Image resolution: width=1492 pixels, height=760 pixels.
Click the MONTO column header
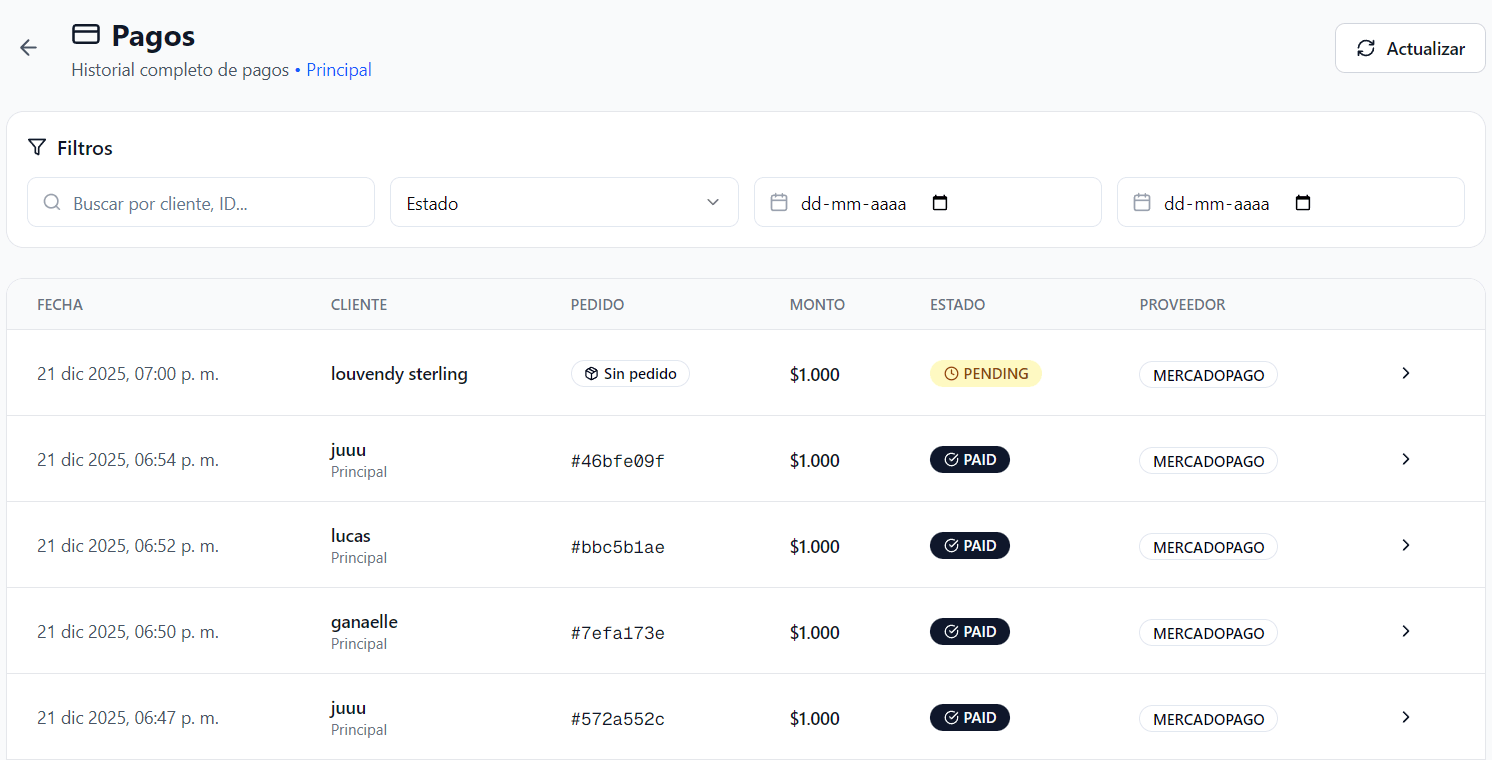817,305
